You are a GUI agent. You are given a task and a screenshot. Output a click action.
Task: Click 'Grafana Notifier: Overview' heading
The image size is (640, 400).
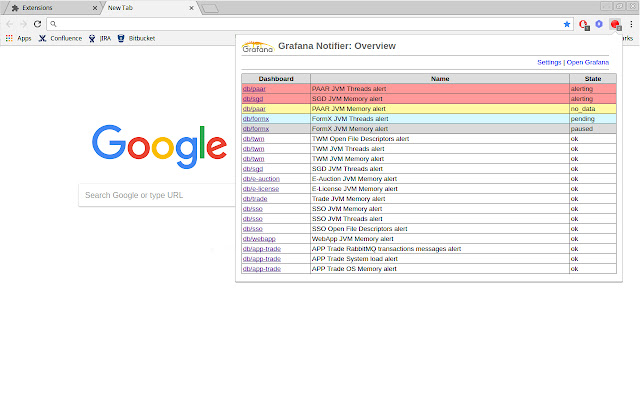(337, 46)
